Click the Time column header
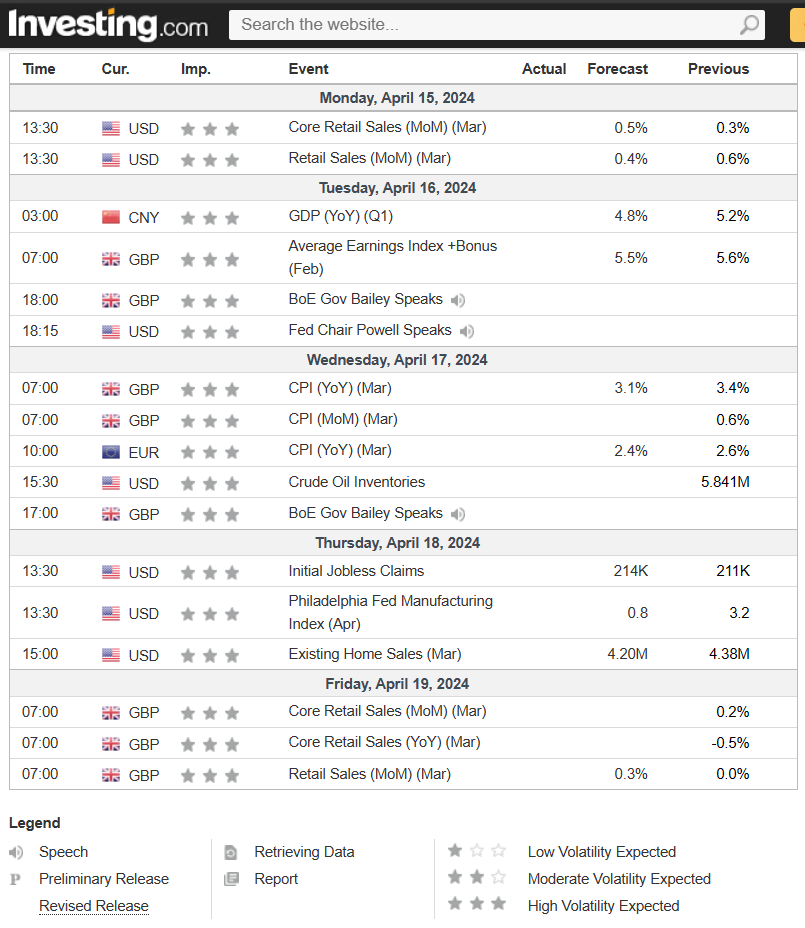Screen dimensions: 805x928 pos(39,69)
